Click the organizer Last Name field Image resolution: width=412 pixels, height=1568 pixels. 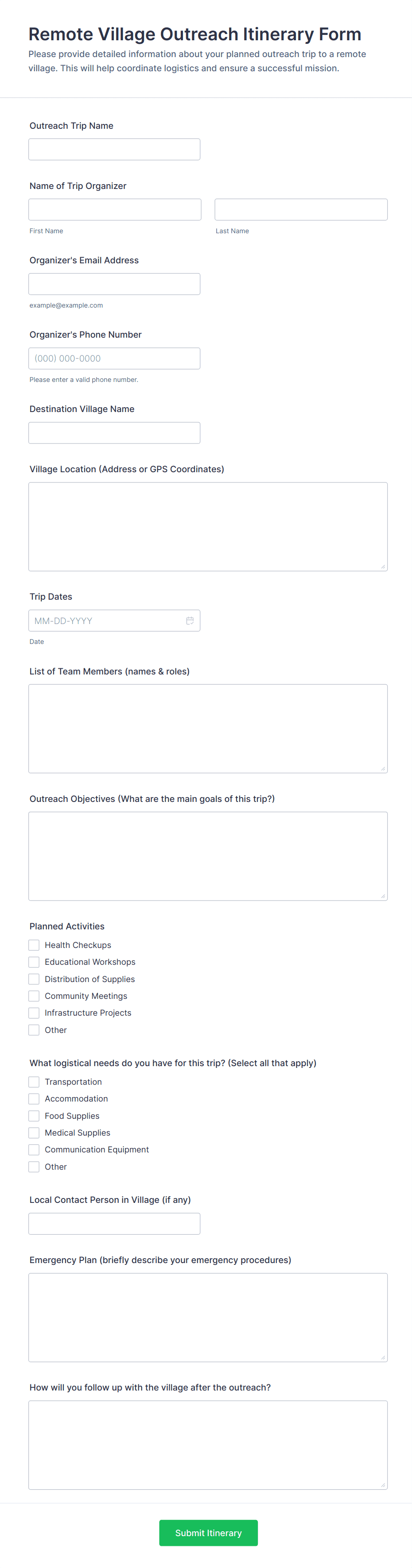click(x=300, y=210)
